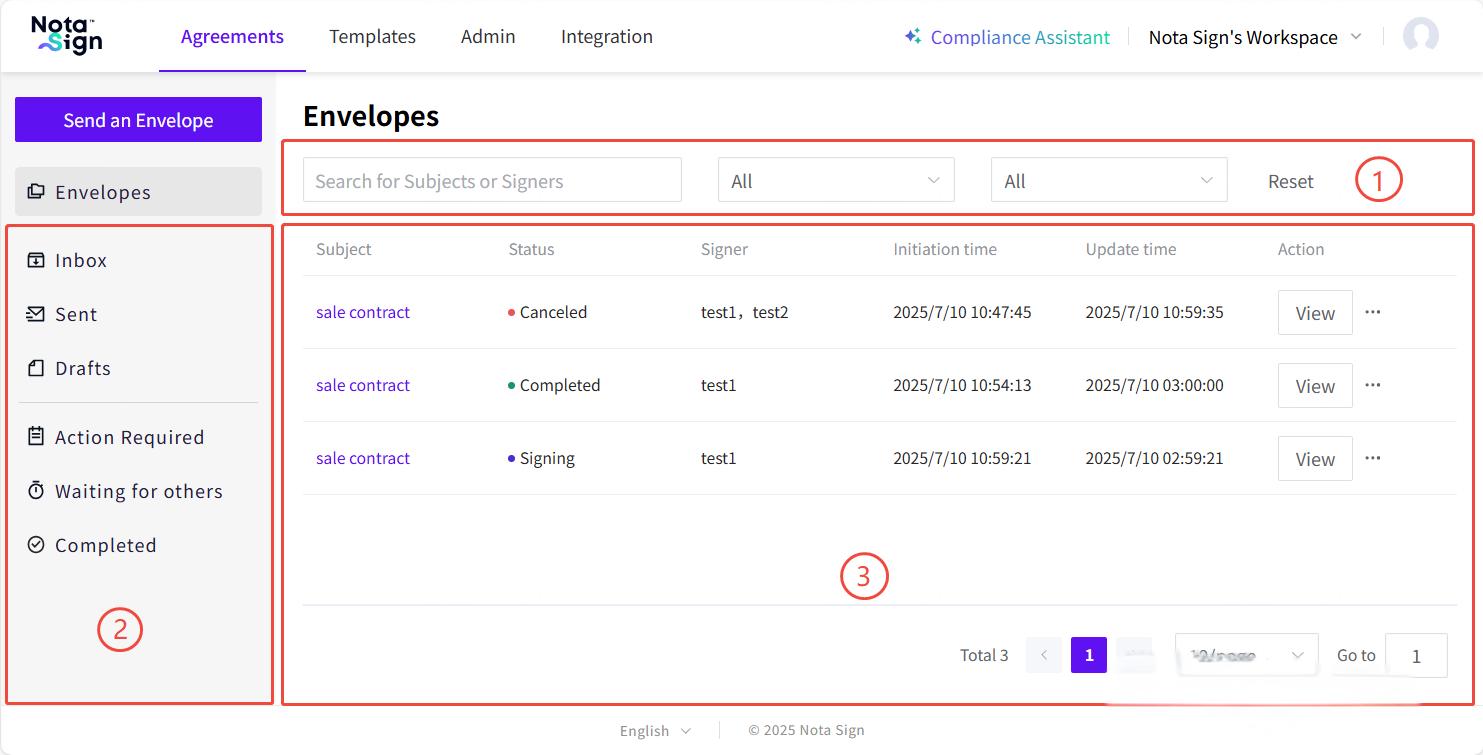View the Completed sale contract
The height and width of the screenshot is (755, 1483).
click(x=1314, y=386)
